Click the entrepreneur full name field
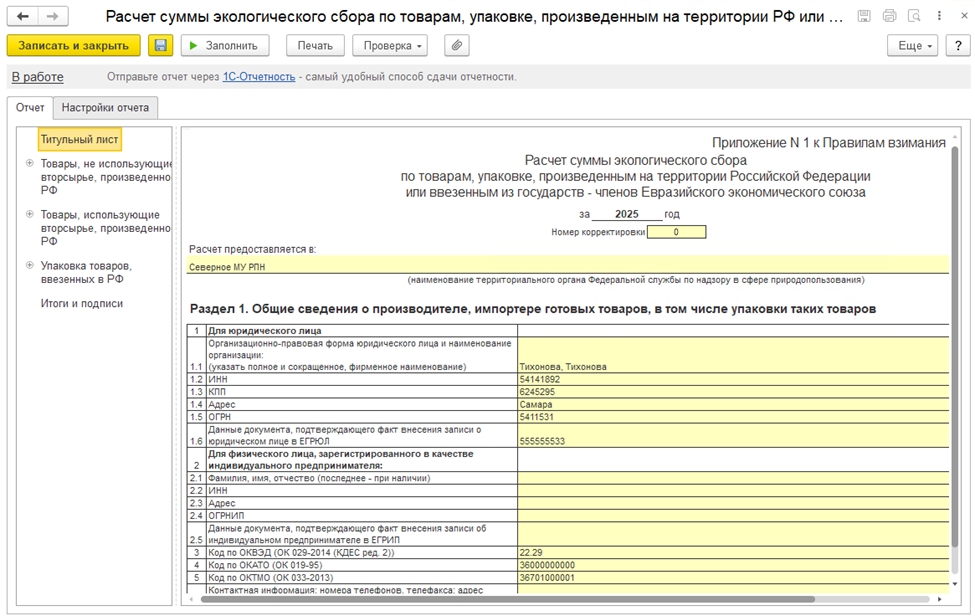Image resolution: width=975 pixels, height=616 pixels. [733, 478]
